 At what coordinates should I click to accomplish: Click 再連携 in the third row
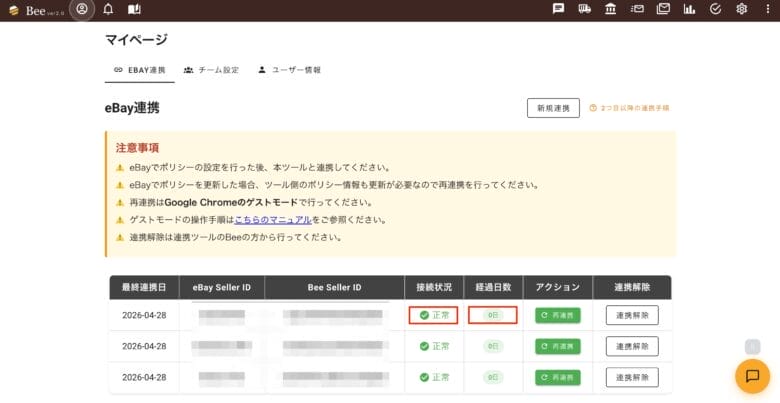[x=558, y=377]
